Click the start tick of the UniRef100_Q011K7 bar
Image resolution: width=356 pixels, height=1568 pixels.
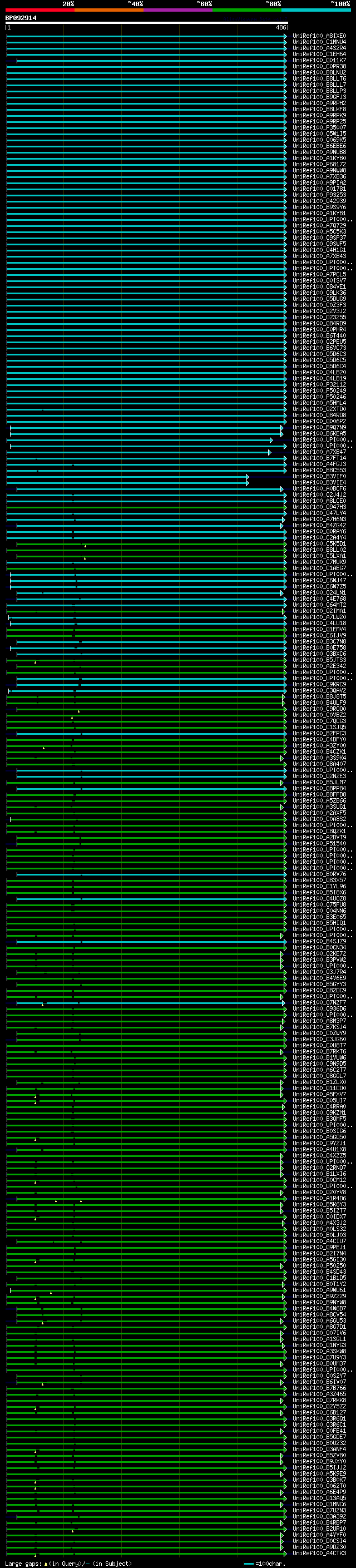[x=17, y=60]
